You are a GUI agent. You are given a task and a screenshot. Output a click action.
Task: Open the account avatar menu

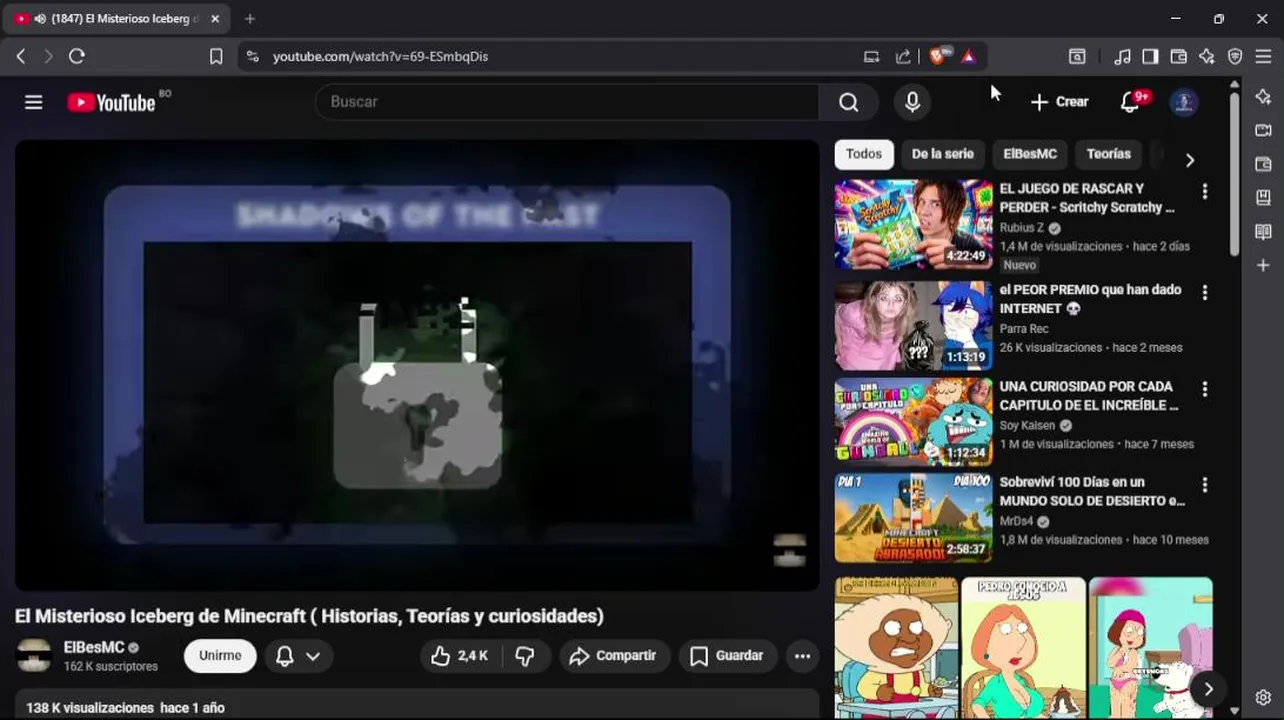(x=1184, y=102)
